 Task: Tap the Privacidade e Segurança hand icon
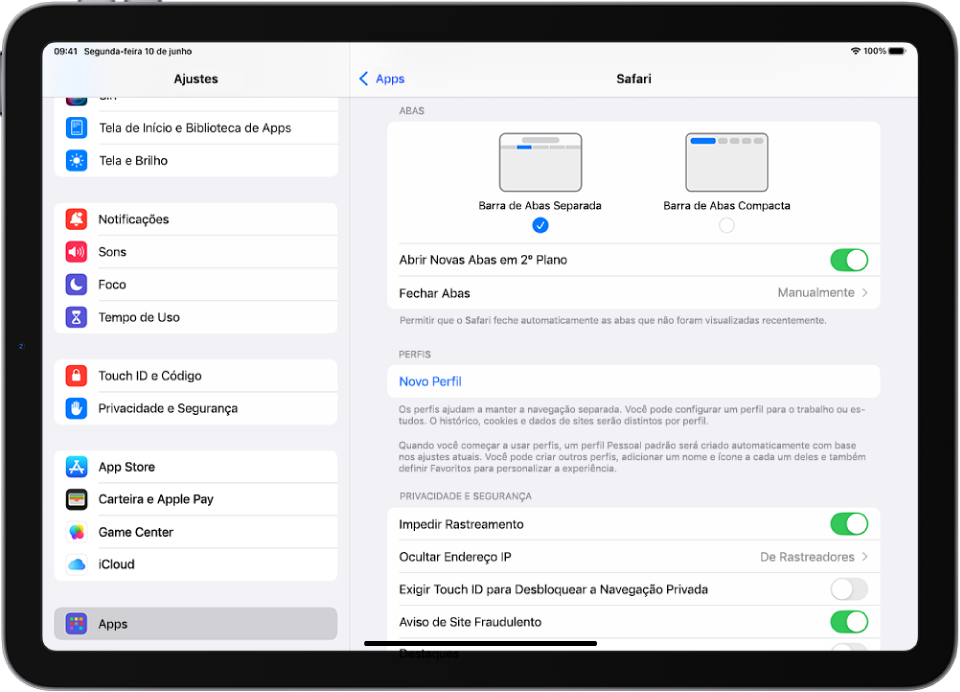[77, 408]
